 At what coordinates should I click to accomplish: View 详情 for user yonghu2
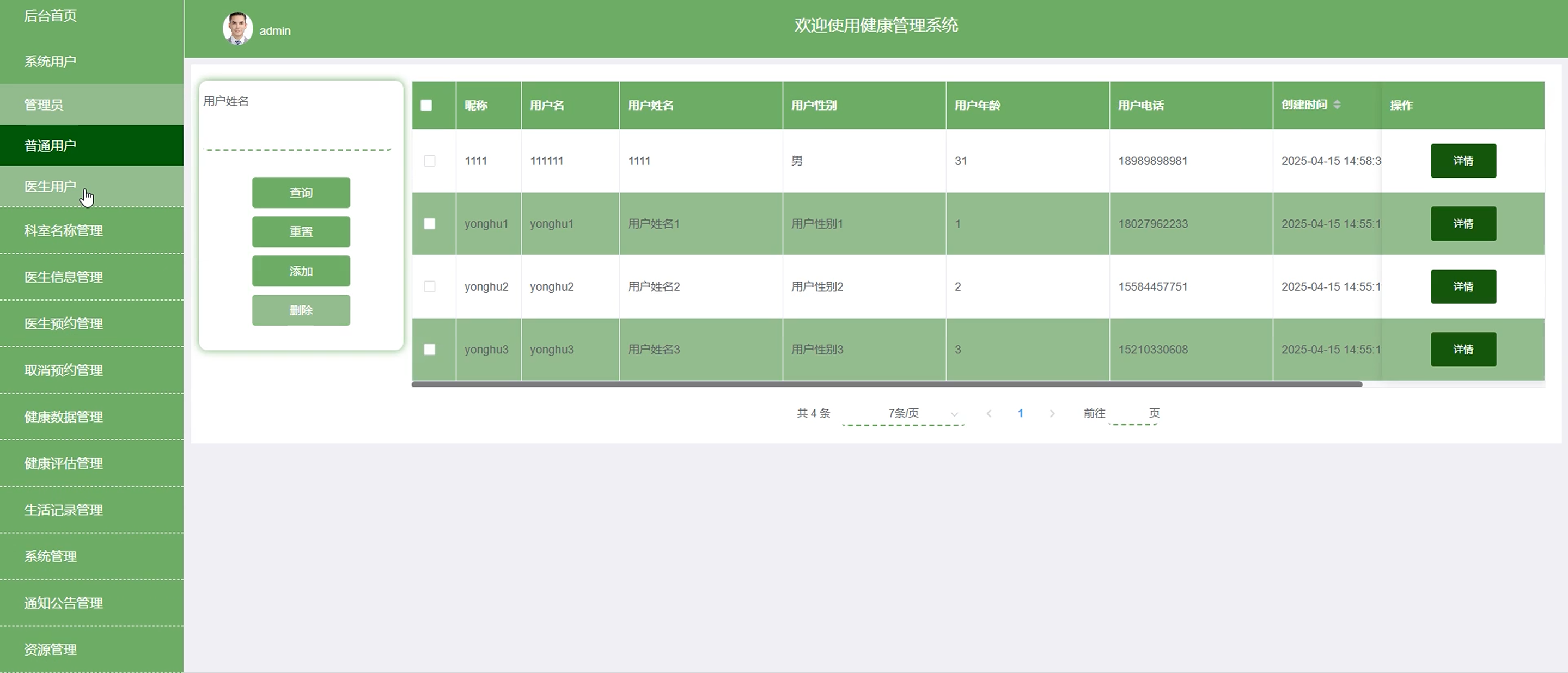click(1463, 286)
